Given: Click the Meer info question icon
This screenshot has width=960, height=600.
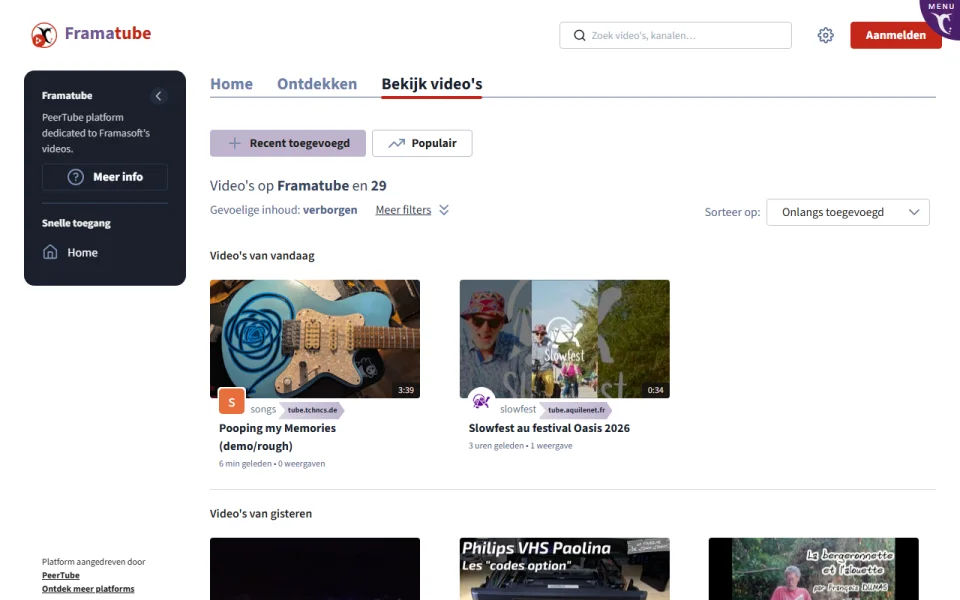Looking at the screenshot, I should [76, 177].
